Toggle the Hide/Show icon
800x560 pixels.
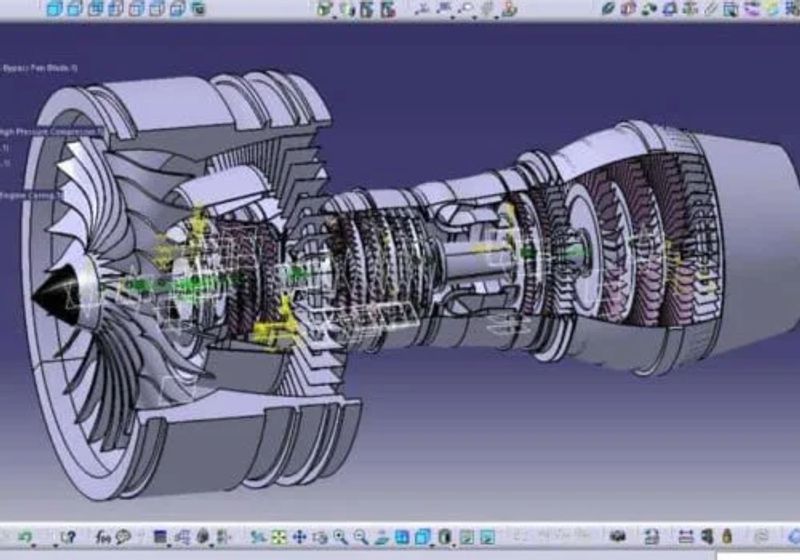click(467, 537)
